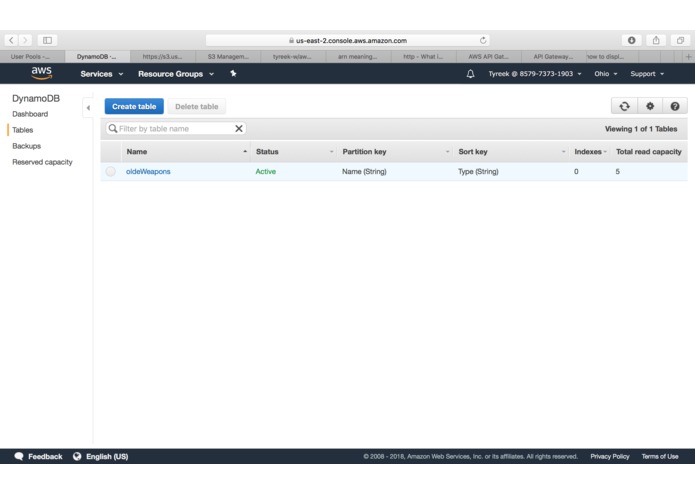Click the AWS logo home icon
Image resolution: width=695 pixels, height=494 pixels.
point(41,73)
